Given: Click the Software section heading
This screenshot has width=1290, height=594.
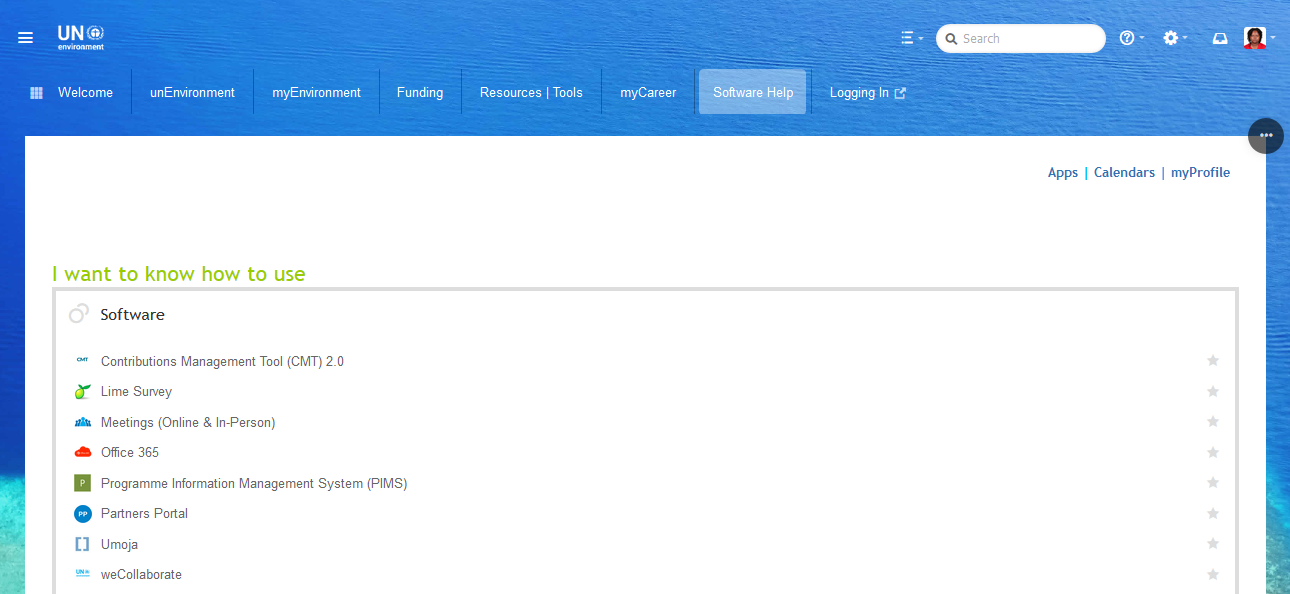Looking at the screenshot, I should tap(132, 315).
